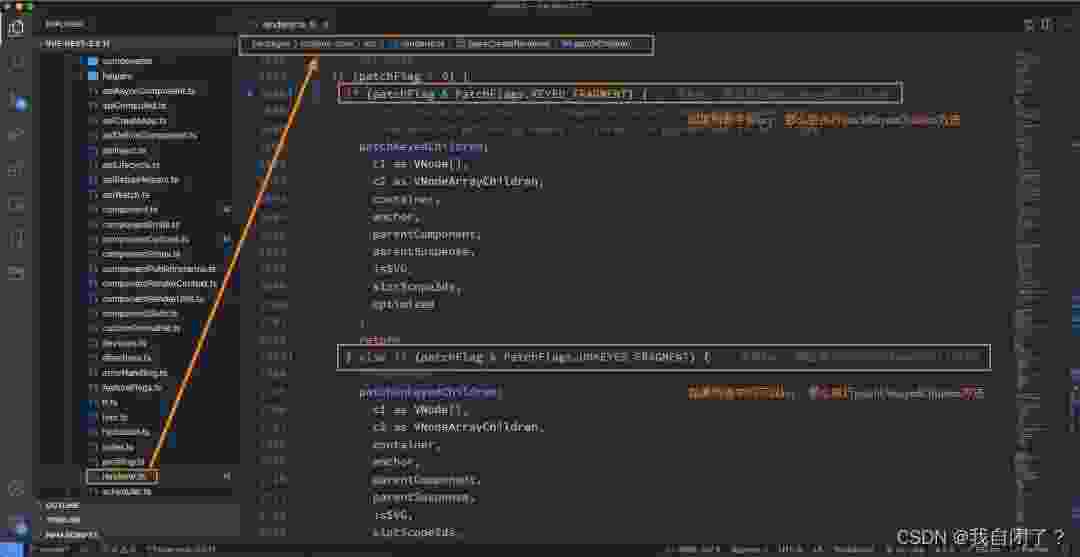This screenshot has height=557, width=1080.
Task: Click patchChildren breadcrumb segment
Action: (x=596, y=43)
